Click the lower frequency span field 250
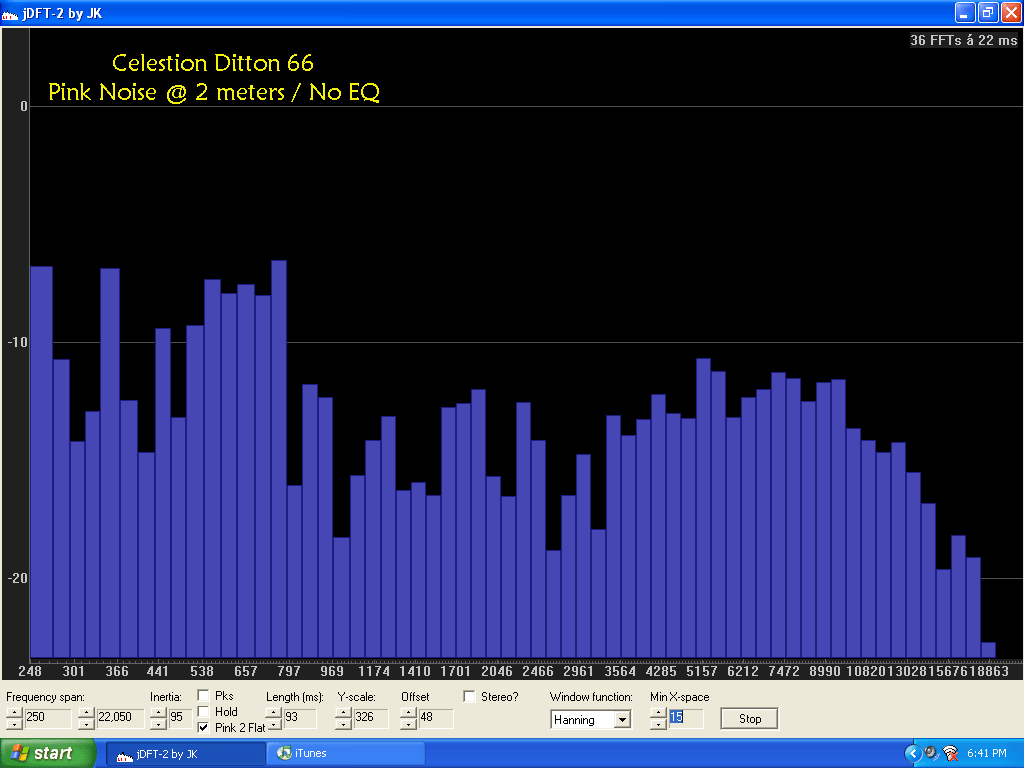Screen dimensions: 1024x768 (x=47, y=718)
